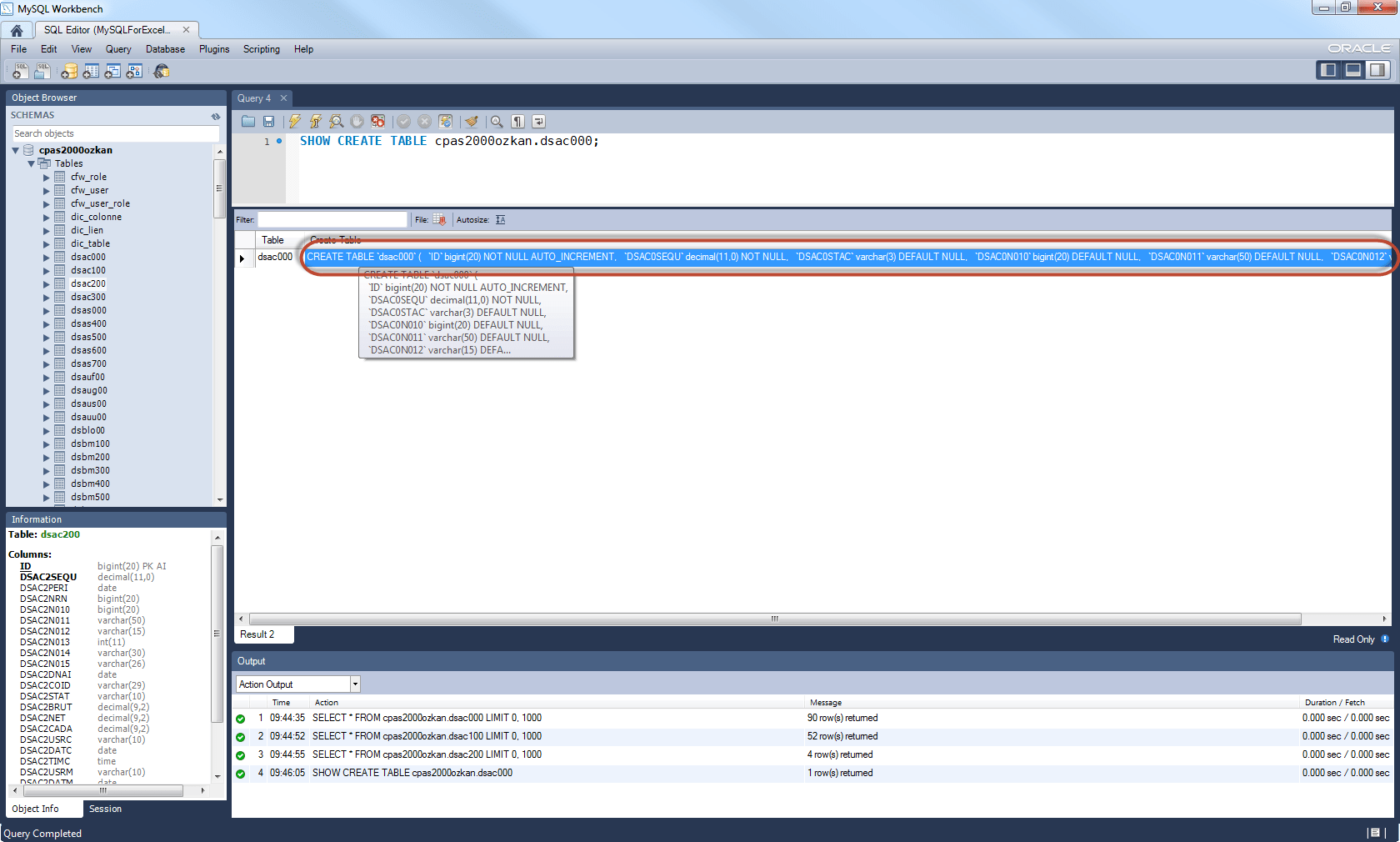Open a script file in the editor

coord(248,122)
